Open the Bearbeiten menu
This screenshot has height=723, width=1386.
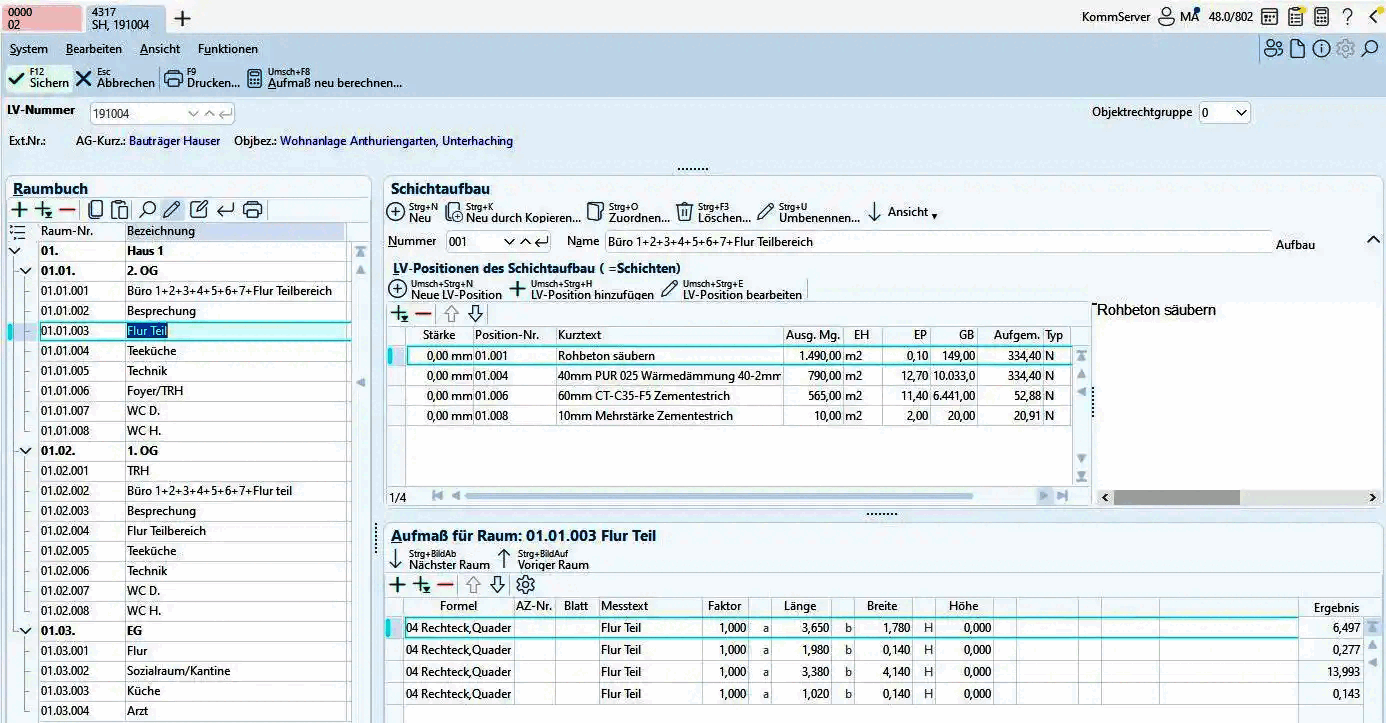94,49
